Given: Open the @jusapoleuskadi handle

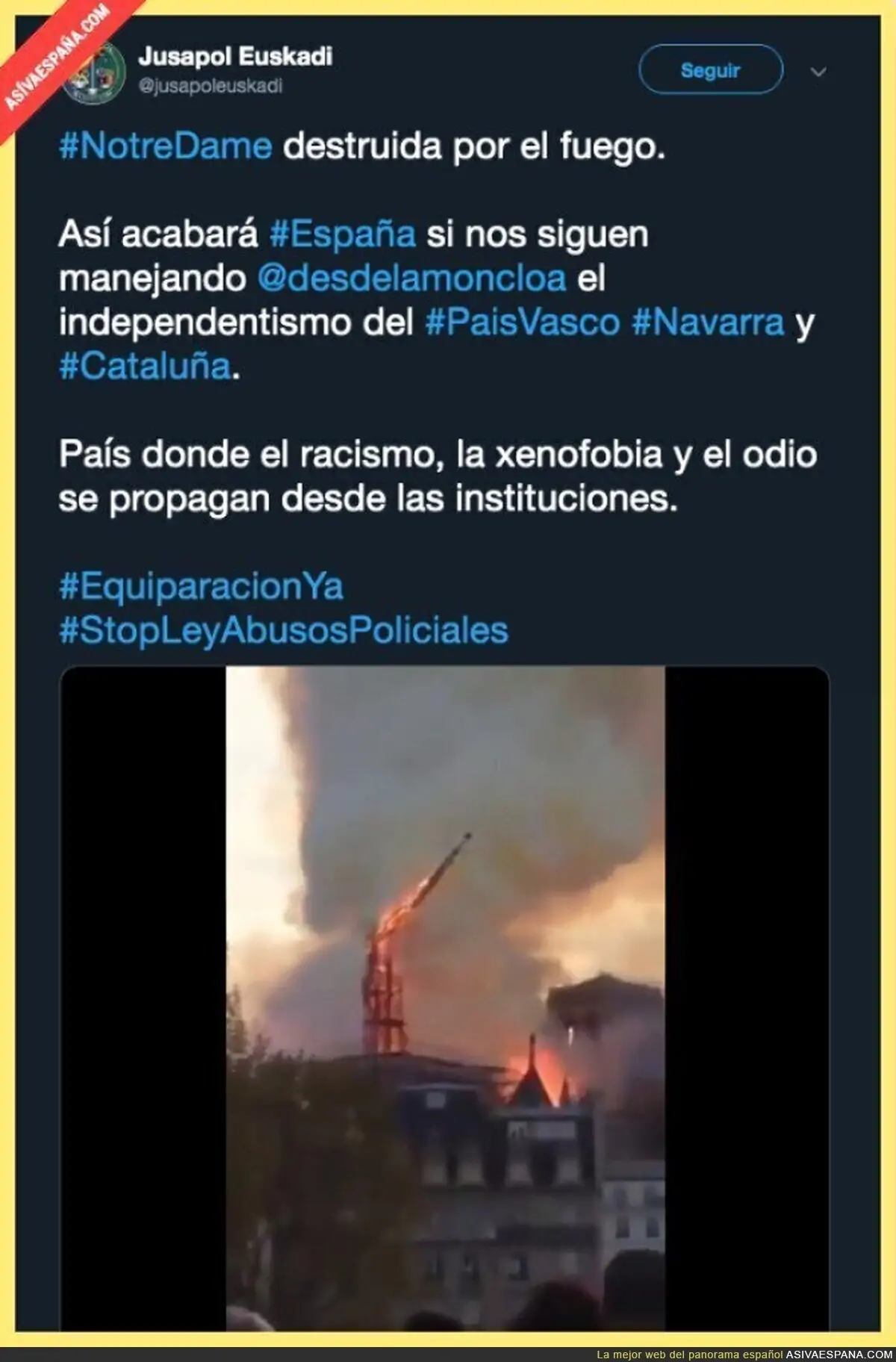Looking at the screenshot, I should (x=210, y=86).
